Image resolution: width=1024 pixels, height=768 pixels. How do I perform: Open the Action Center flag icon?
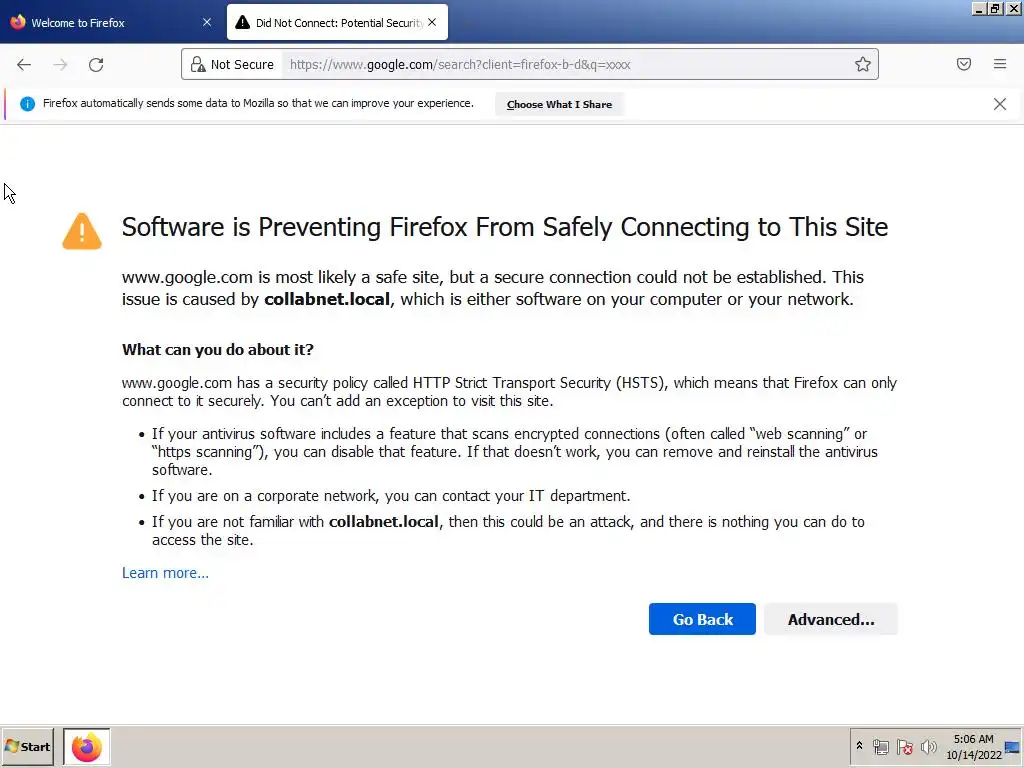point(904,747)
